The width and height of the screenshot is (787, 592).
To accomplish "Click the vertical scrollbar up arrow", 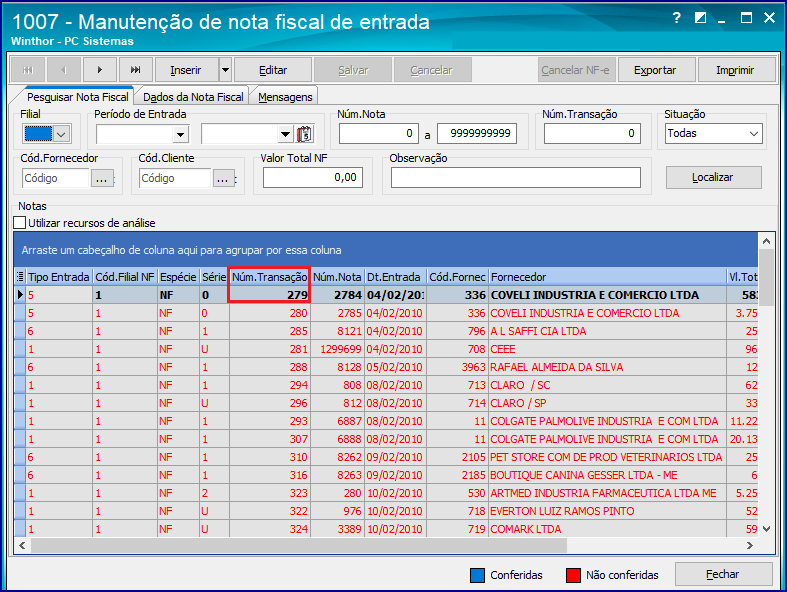I will [766, 242].
